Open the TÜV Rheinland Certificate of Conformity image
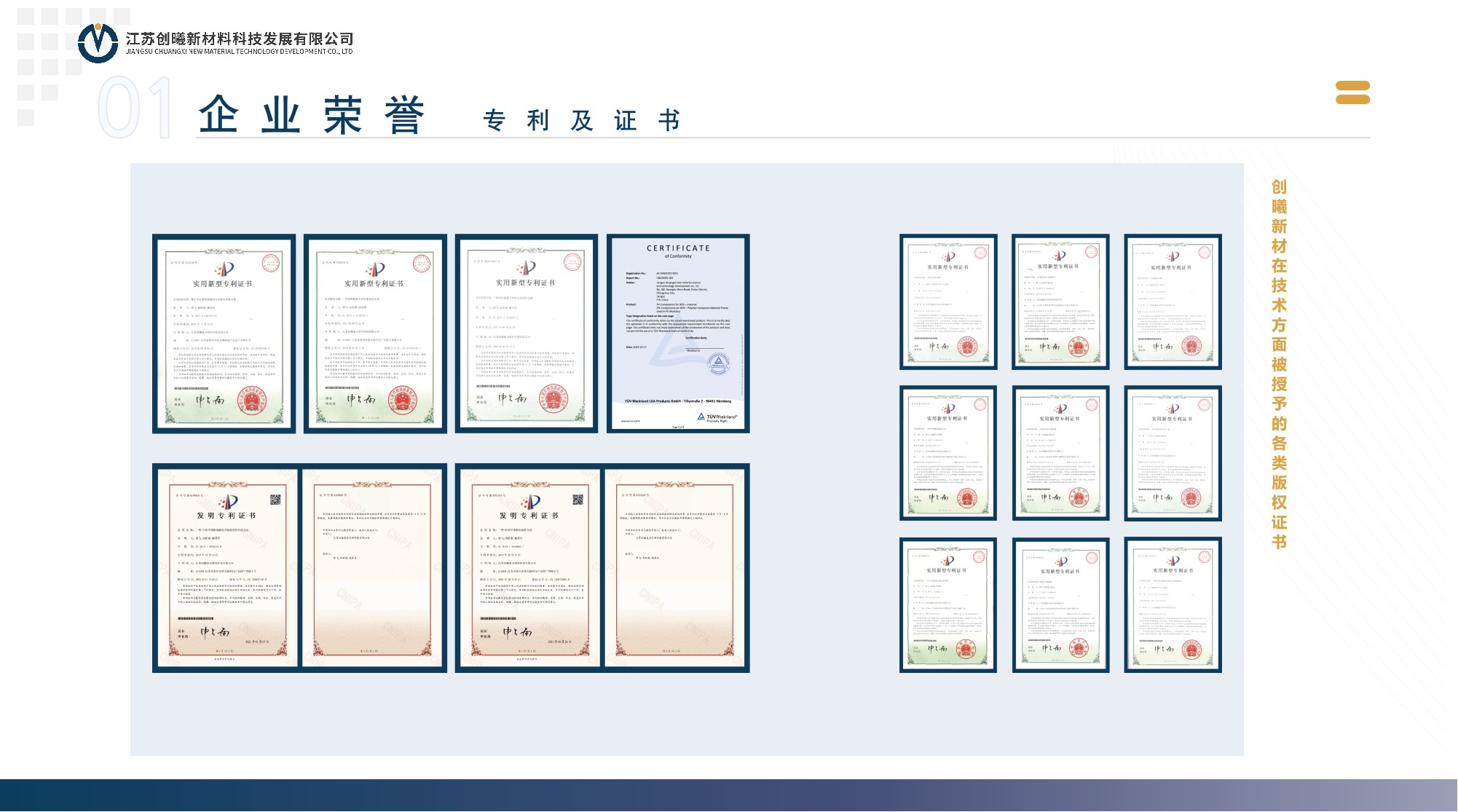This screenshot has height=812, width=1458. 678,334
